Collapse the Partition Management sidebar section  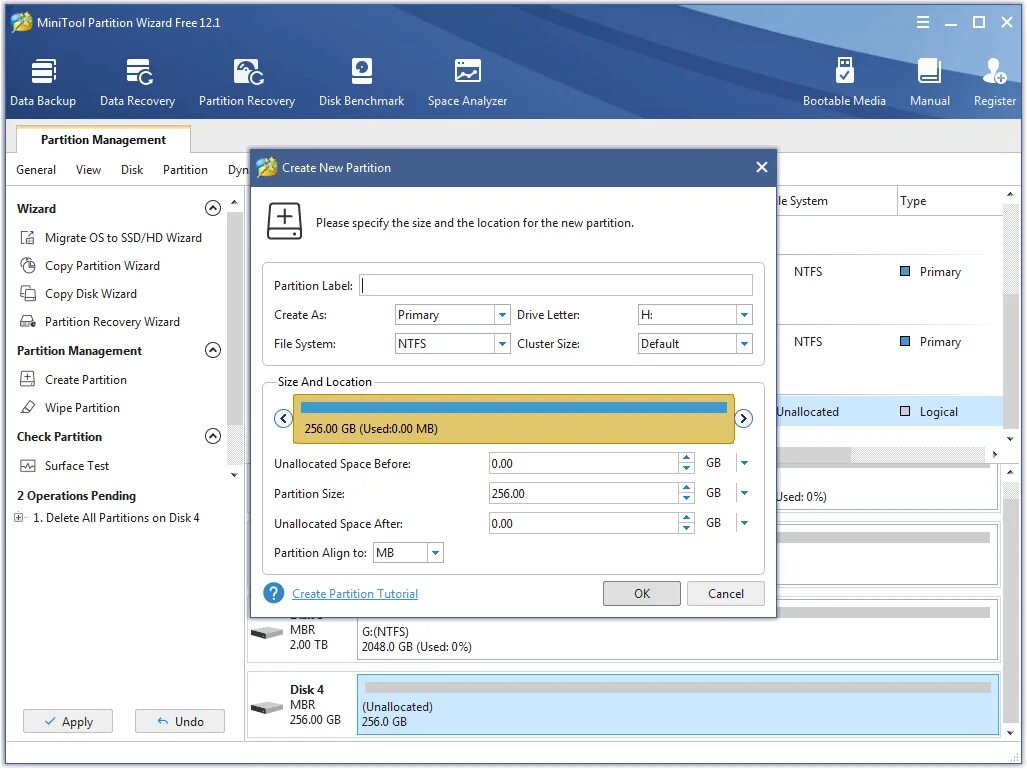[x=213, y=350]
